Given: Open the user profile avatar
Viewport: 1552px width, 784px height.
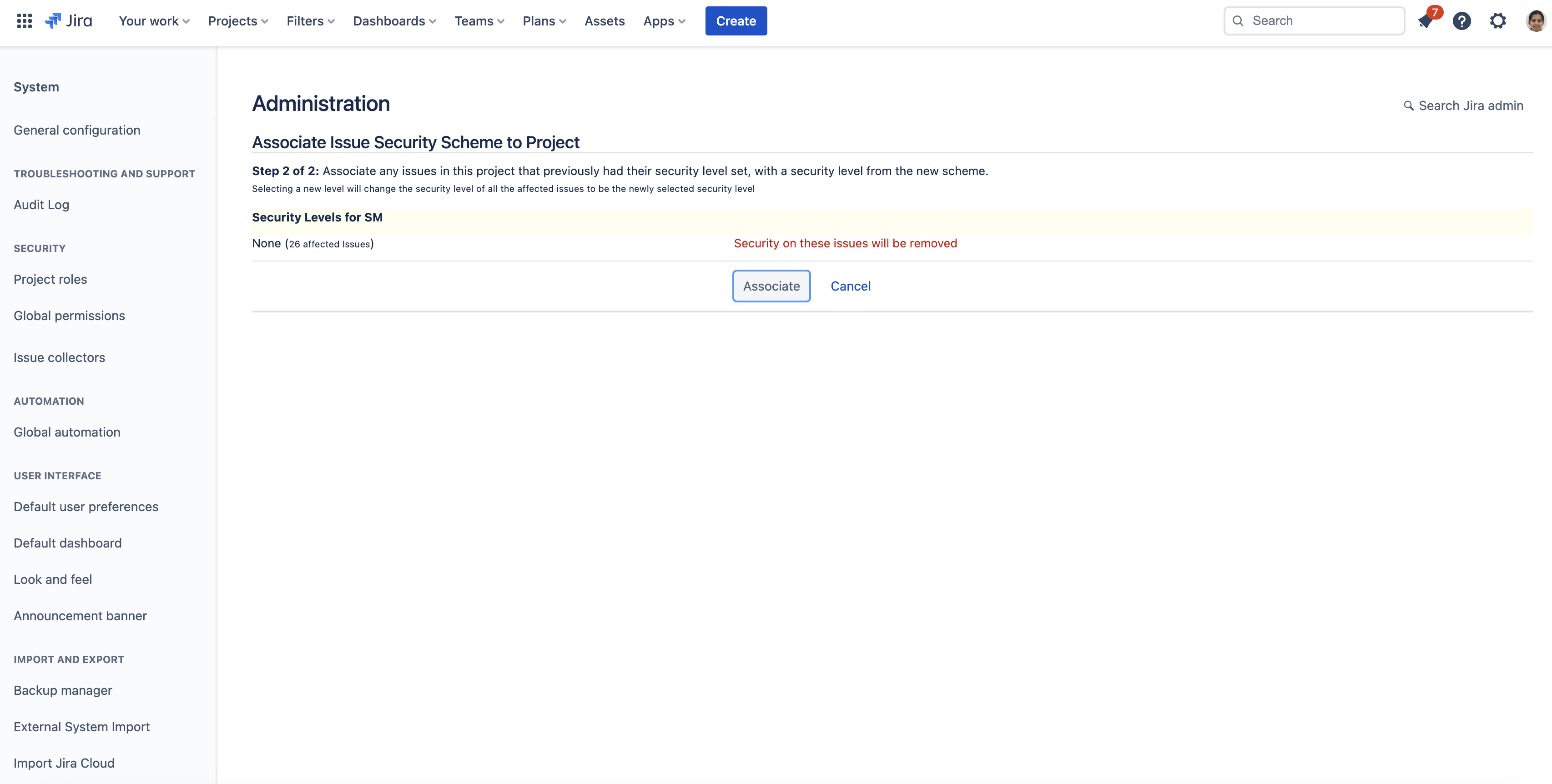Looking at the screenshot, I should coord(1536,21).
